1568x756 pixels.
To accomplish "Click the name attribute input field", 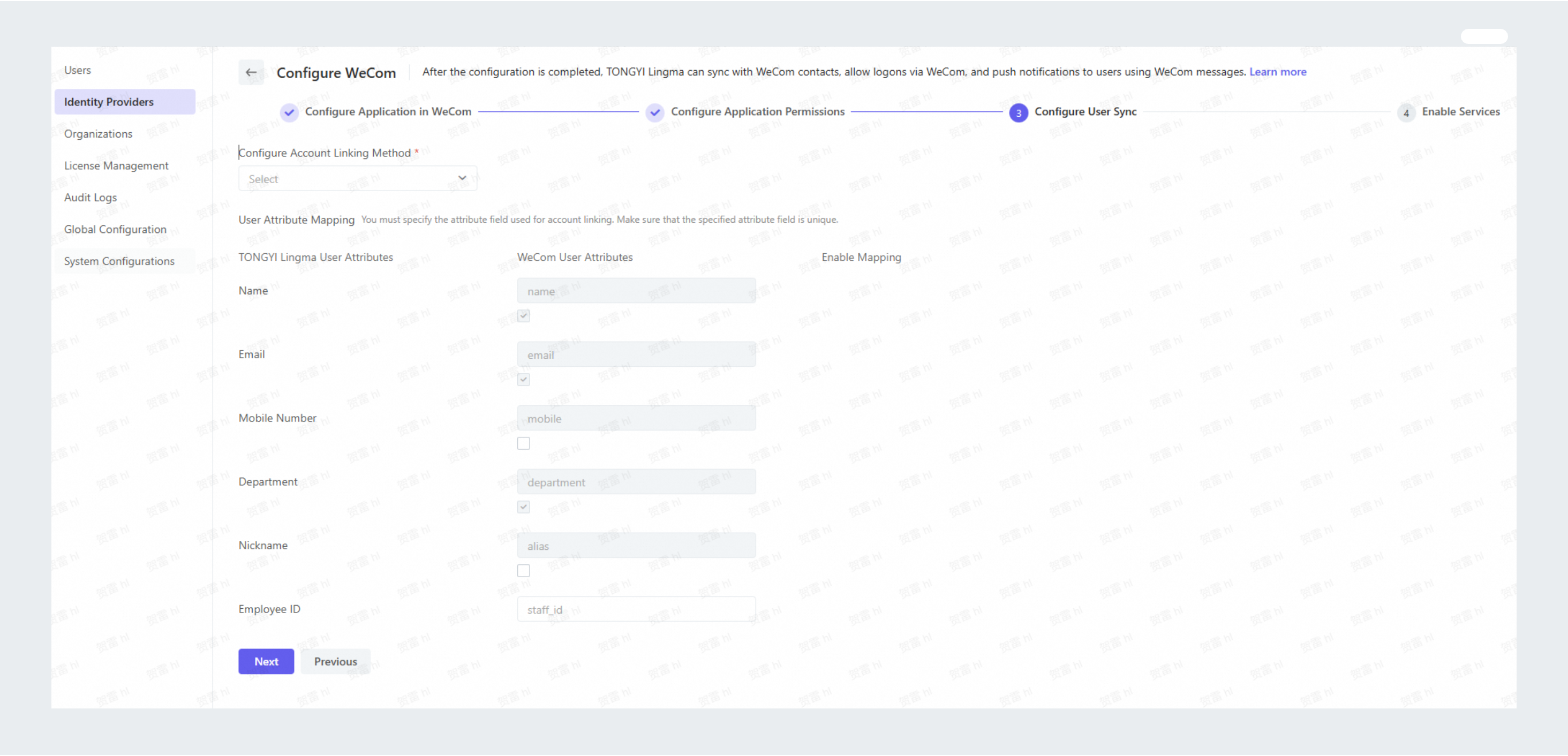I will [x=636, y=291].
